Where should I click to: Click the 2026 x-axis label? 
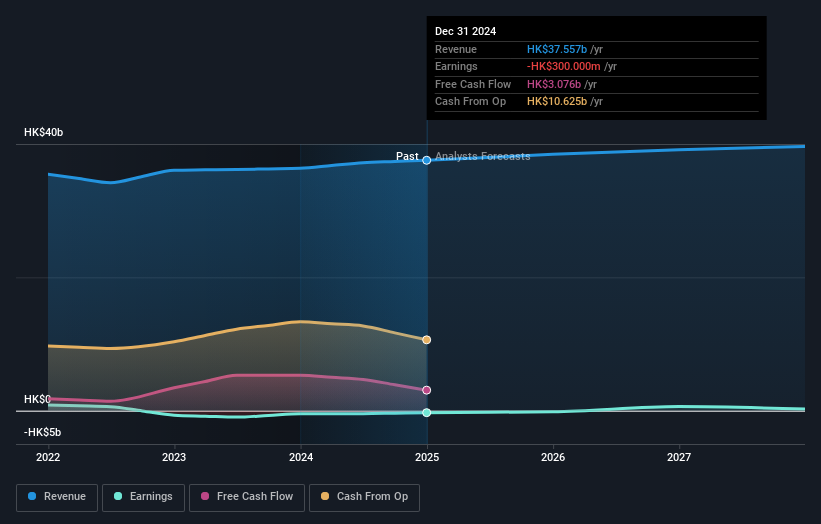point(553,458)
